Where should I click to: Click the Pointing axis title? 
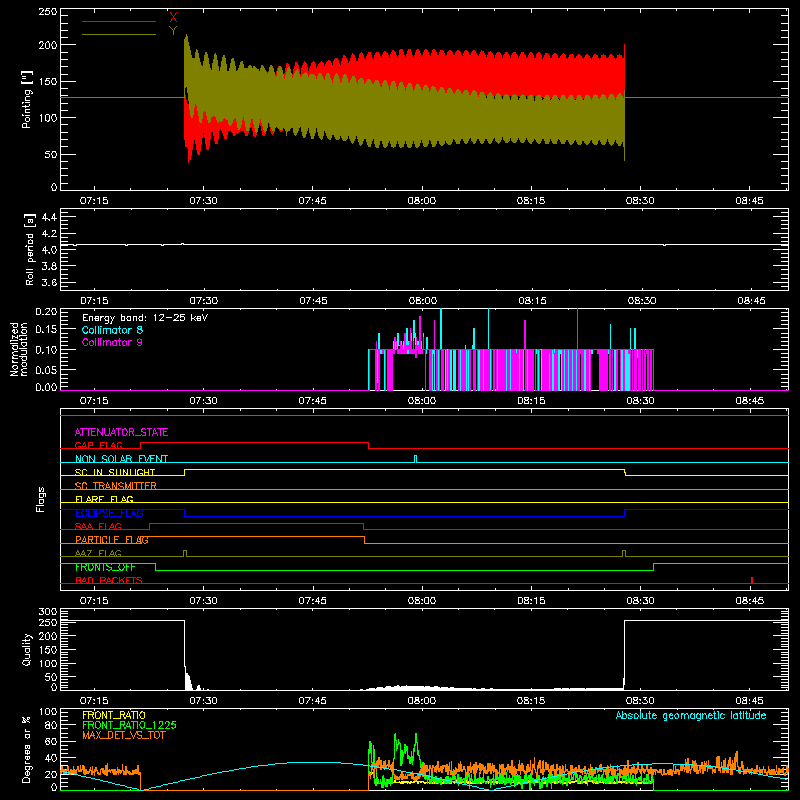point(27,99)
